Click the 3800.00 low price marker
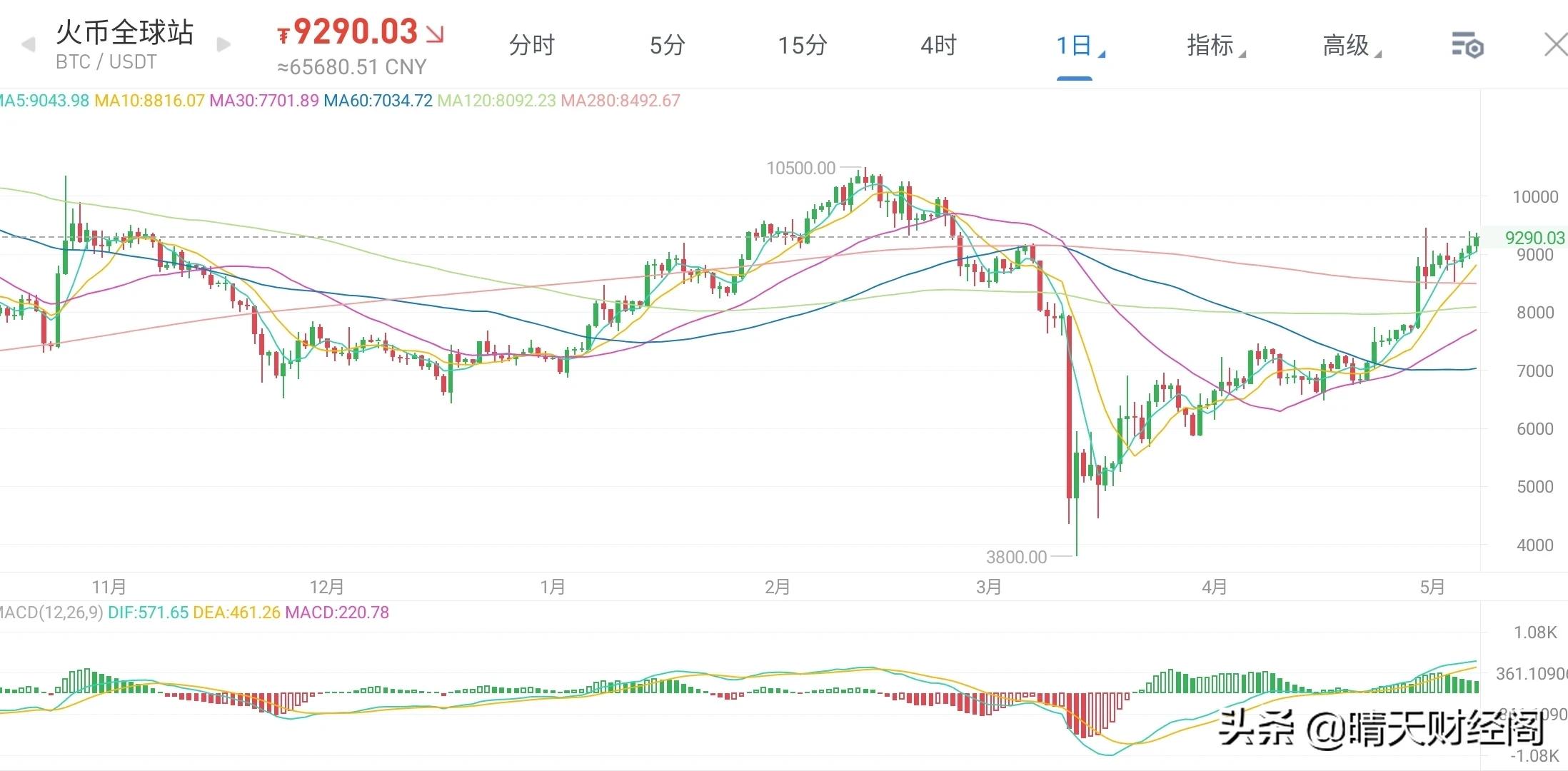The image size is (1568, 771). [1016, 557]
